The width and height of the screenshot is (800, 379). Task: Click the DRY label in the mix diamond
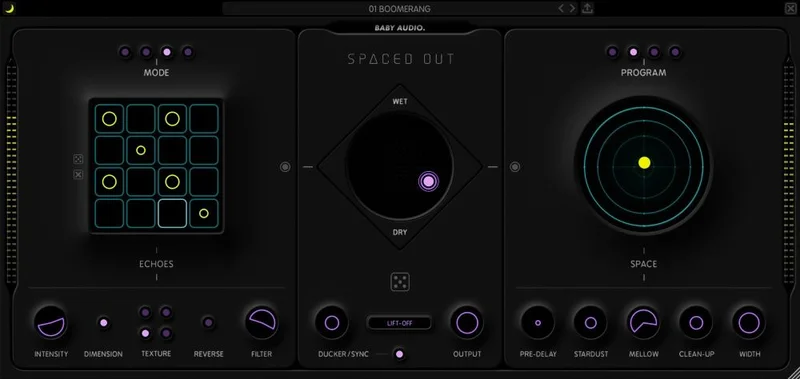click(x=400, y=233)
